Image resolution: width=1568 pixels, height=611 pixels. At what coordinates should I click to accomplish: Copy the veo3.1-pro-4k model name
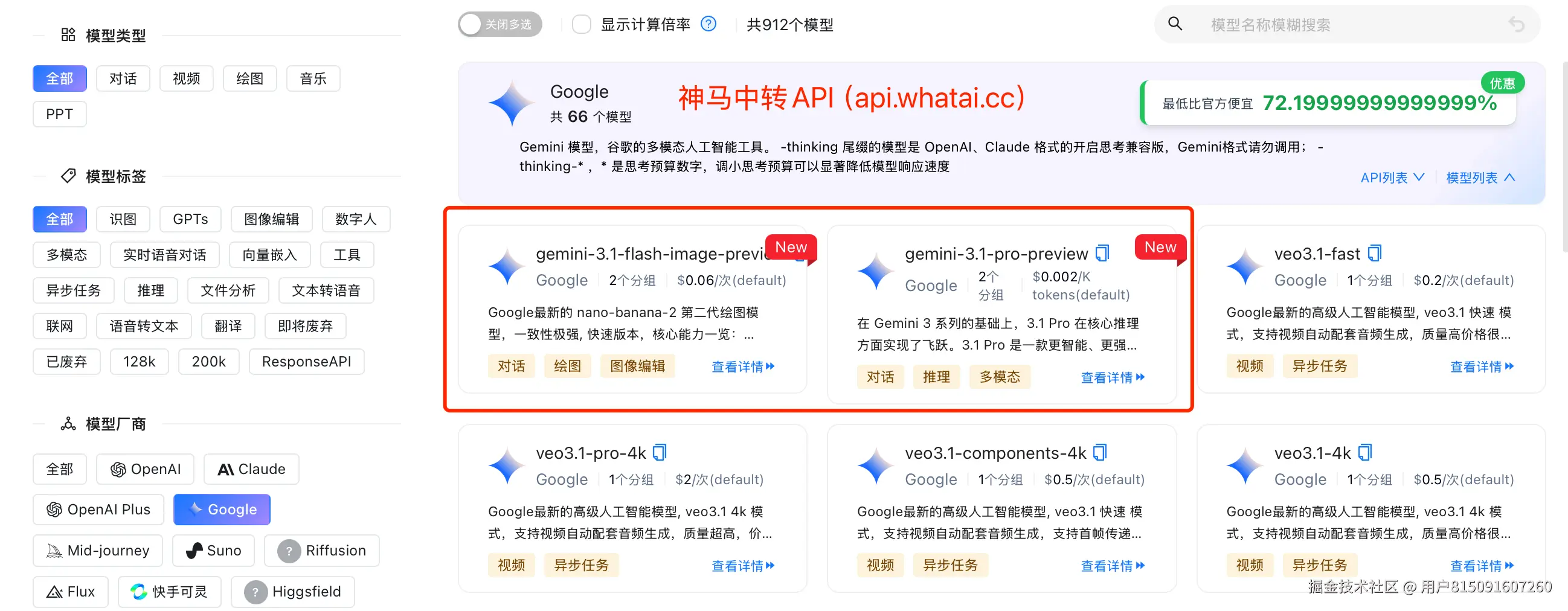click(x=660, y=453)
